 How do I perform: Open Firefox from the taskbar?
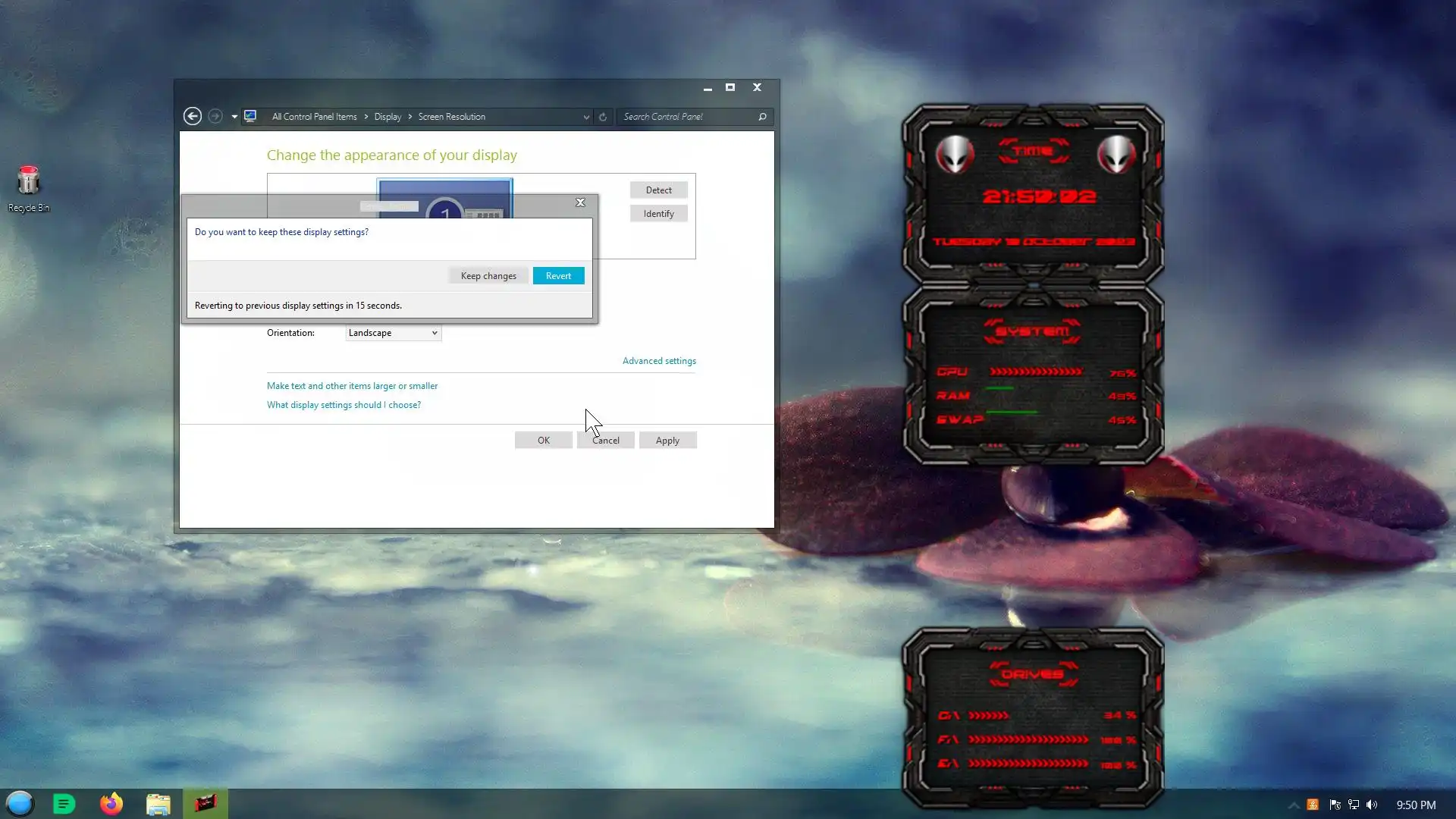111,804
